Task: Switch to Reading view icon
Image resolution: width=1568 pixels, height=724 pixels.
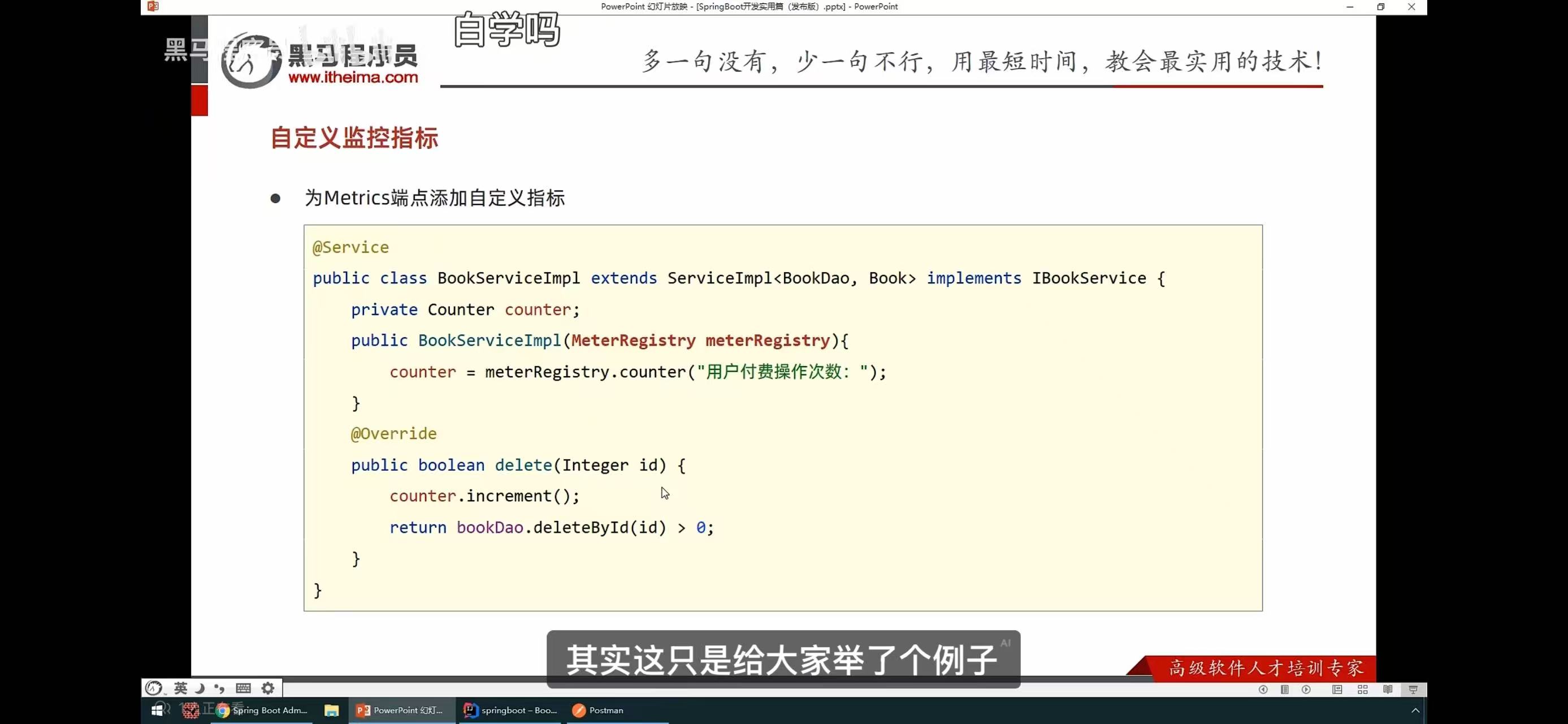Action: point(1388,689)
